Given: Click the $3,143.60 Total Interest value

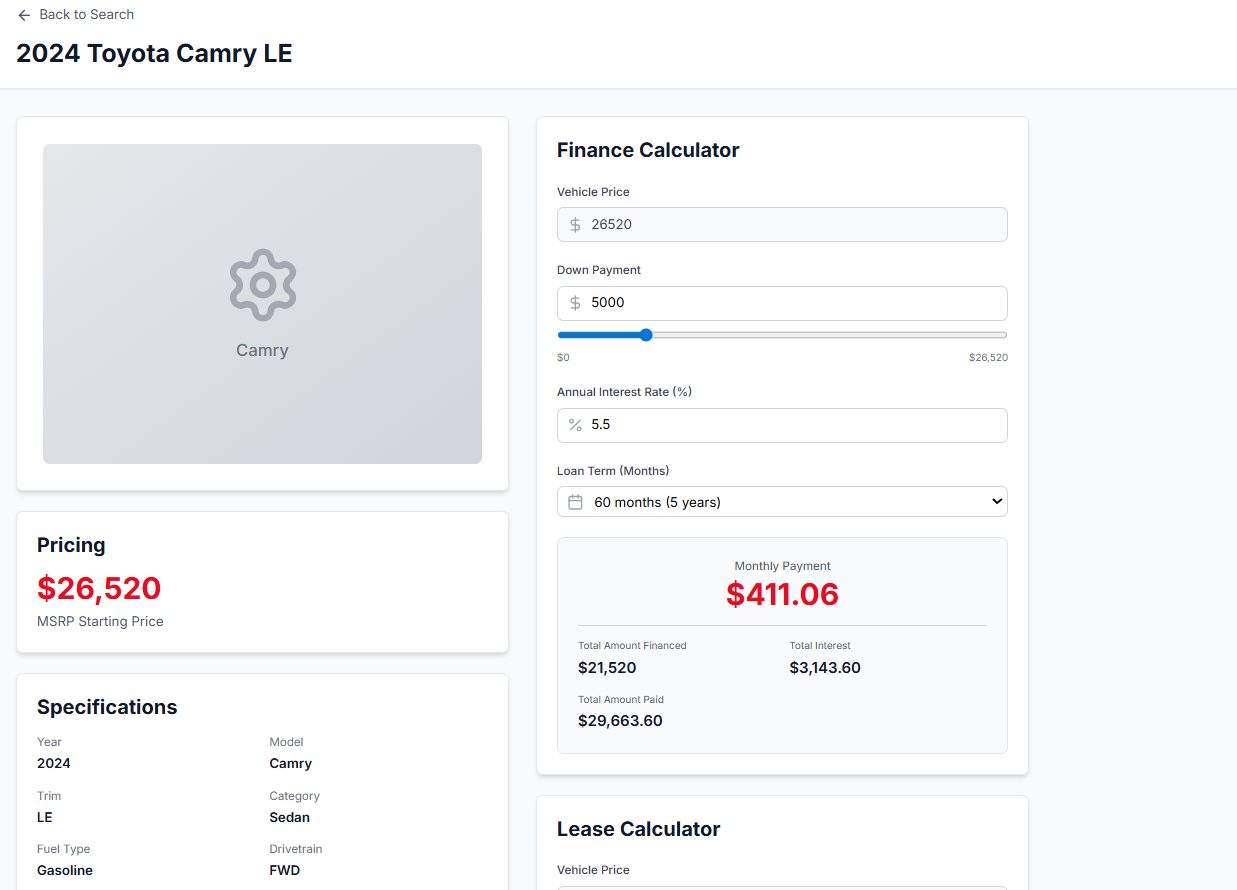Looking at the screenshot, I should (825, 668).
